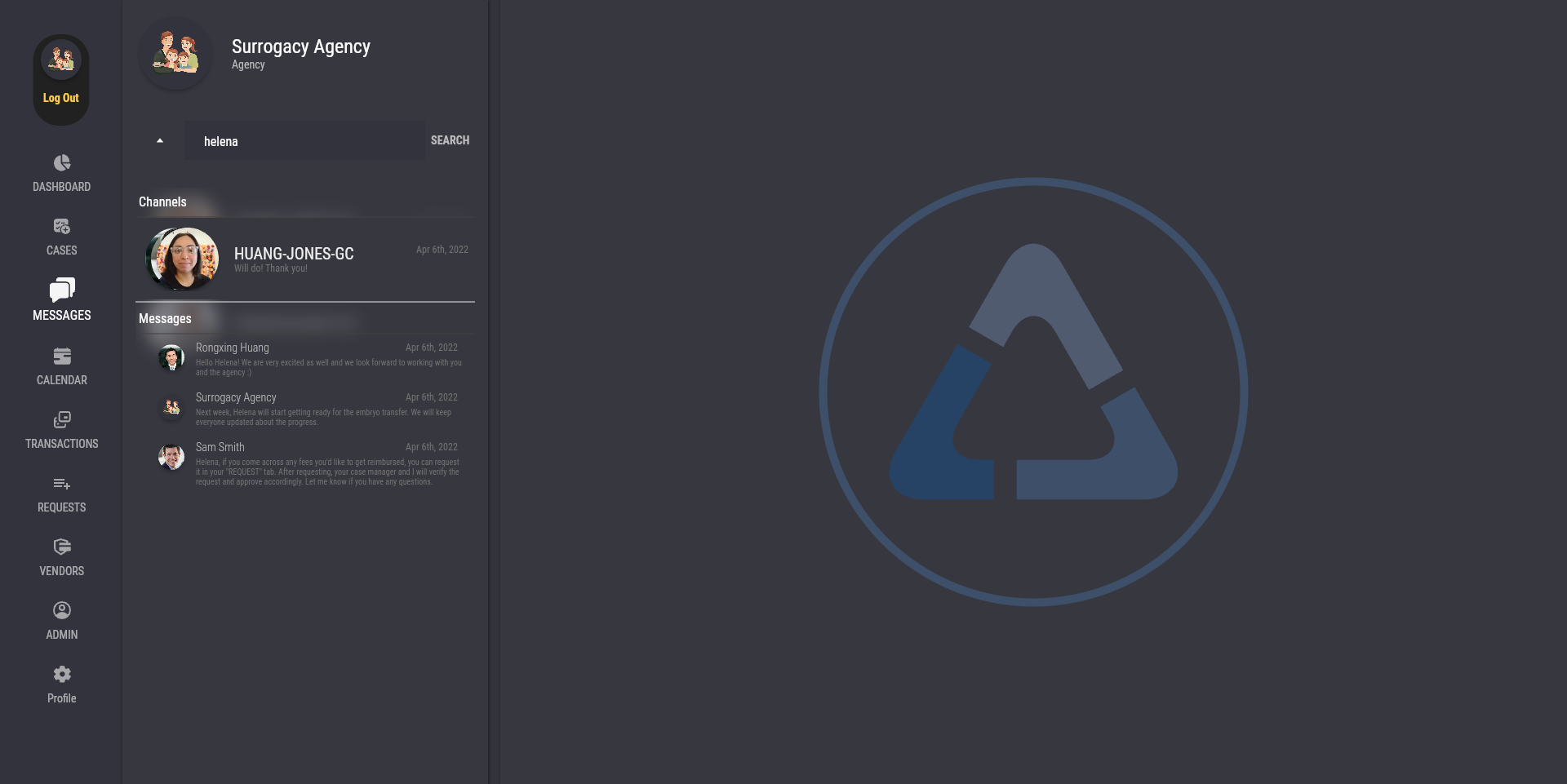1567x784 pixels.
Task: Open the Vendors icon
Action: pyautogui.click(x=62, y=547)
